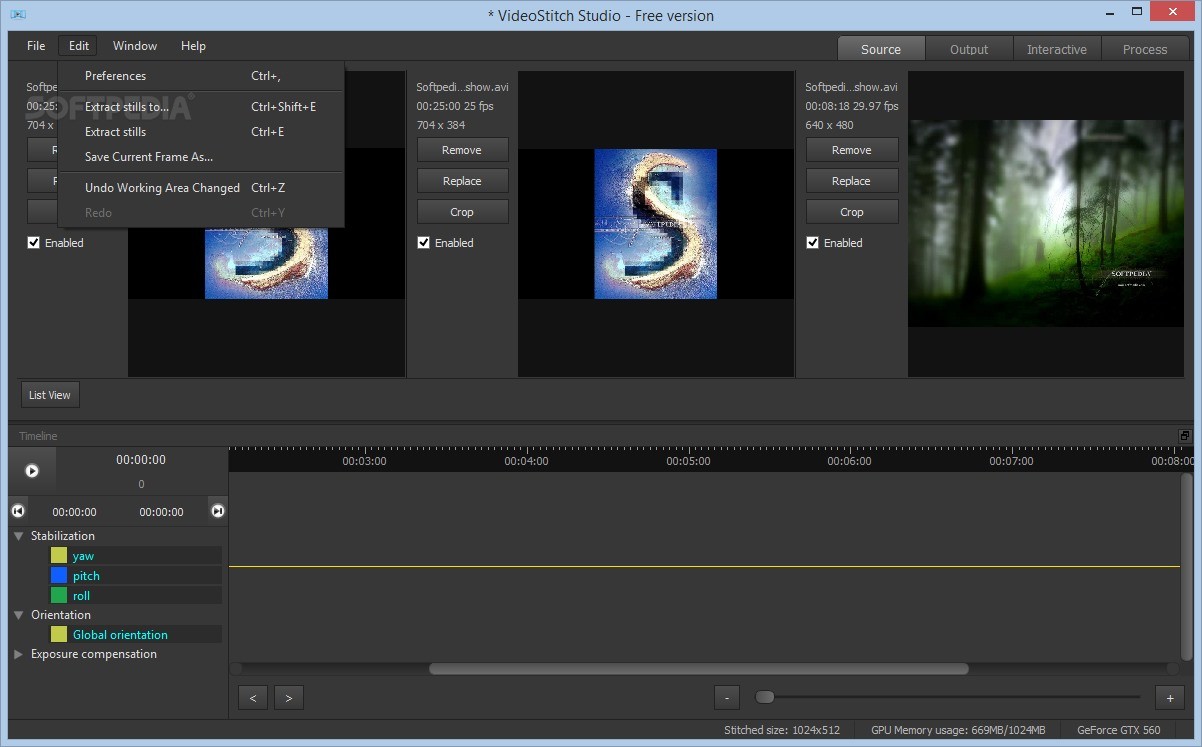Click the GPU Memory usage status text
The width and height of the screenshot is (1202, 747).
pyautogui.click(x=958, y=730)
